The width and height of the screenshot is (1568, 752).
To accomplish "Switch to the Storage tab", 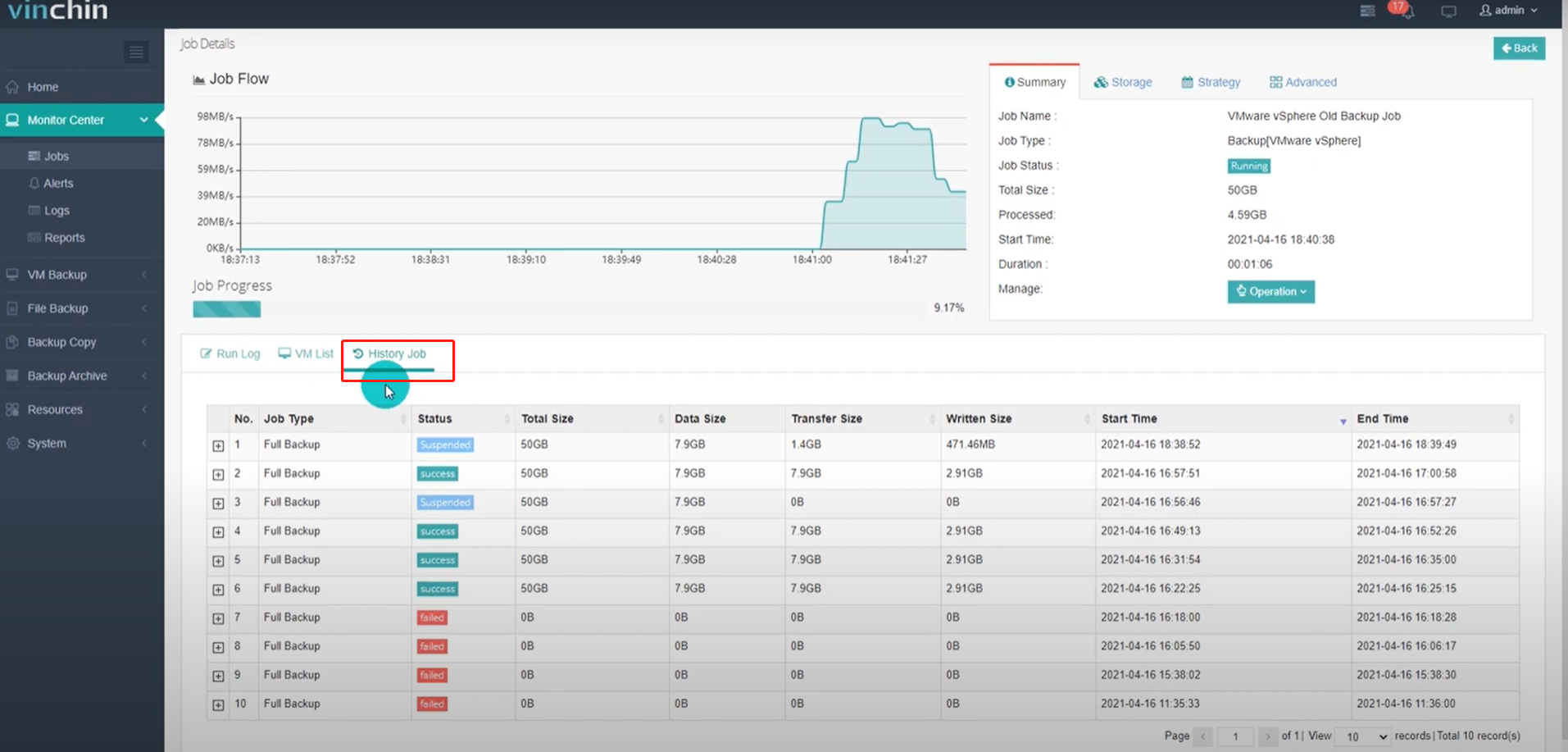I will (1123, 82).
